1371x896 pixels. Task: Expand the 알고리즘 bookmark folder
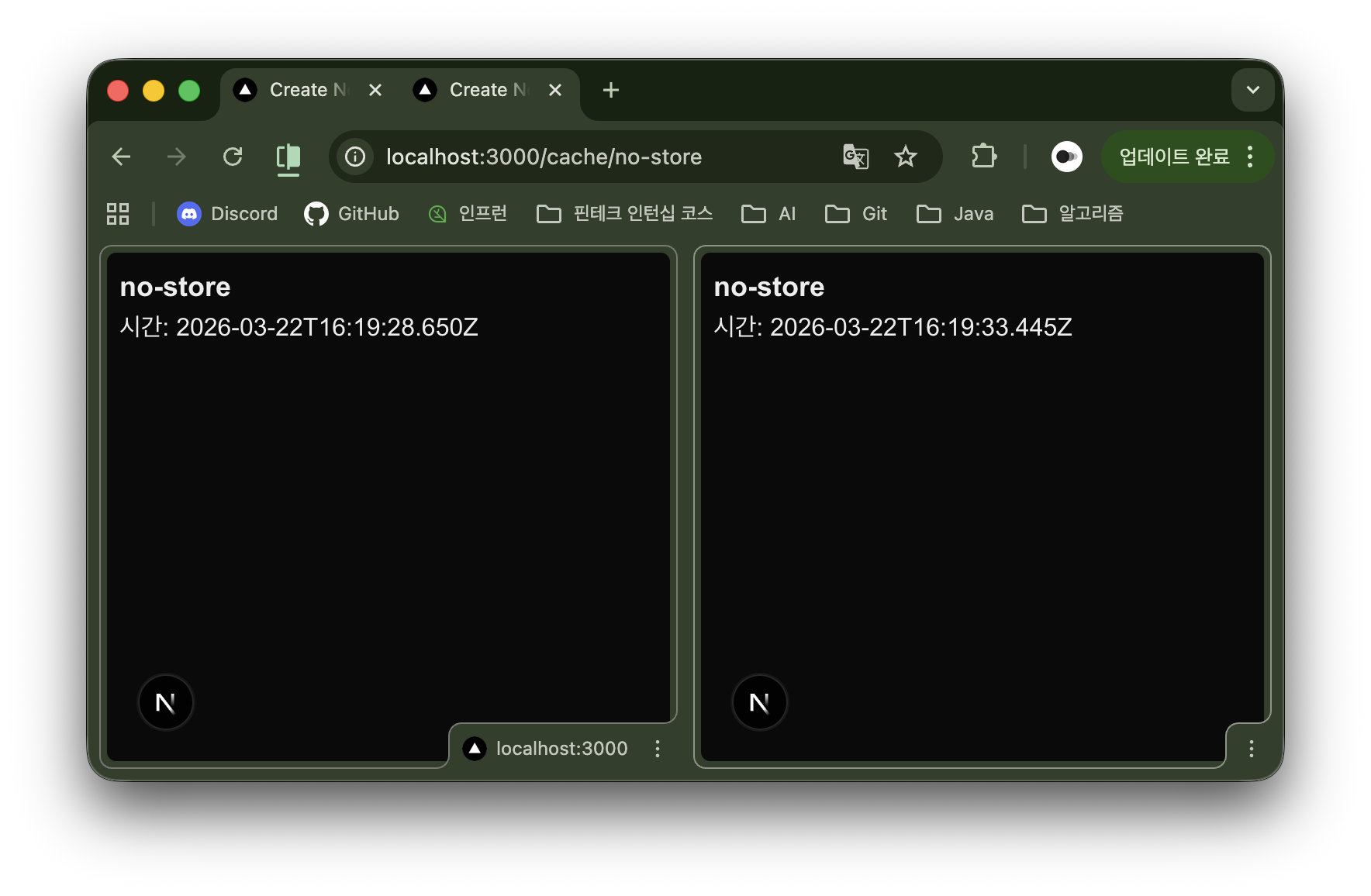tap(1073, 214)
